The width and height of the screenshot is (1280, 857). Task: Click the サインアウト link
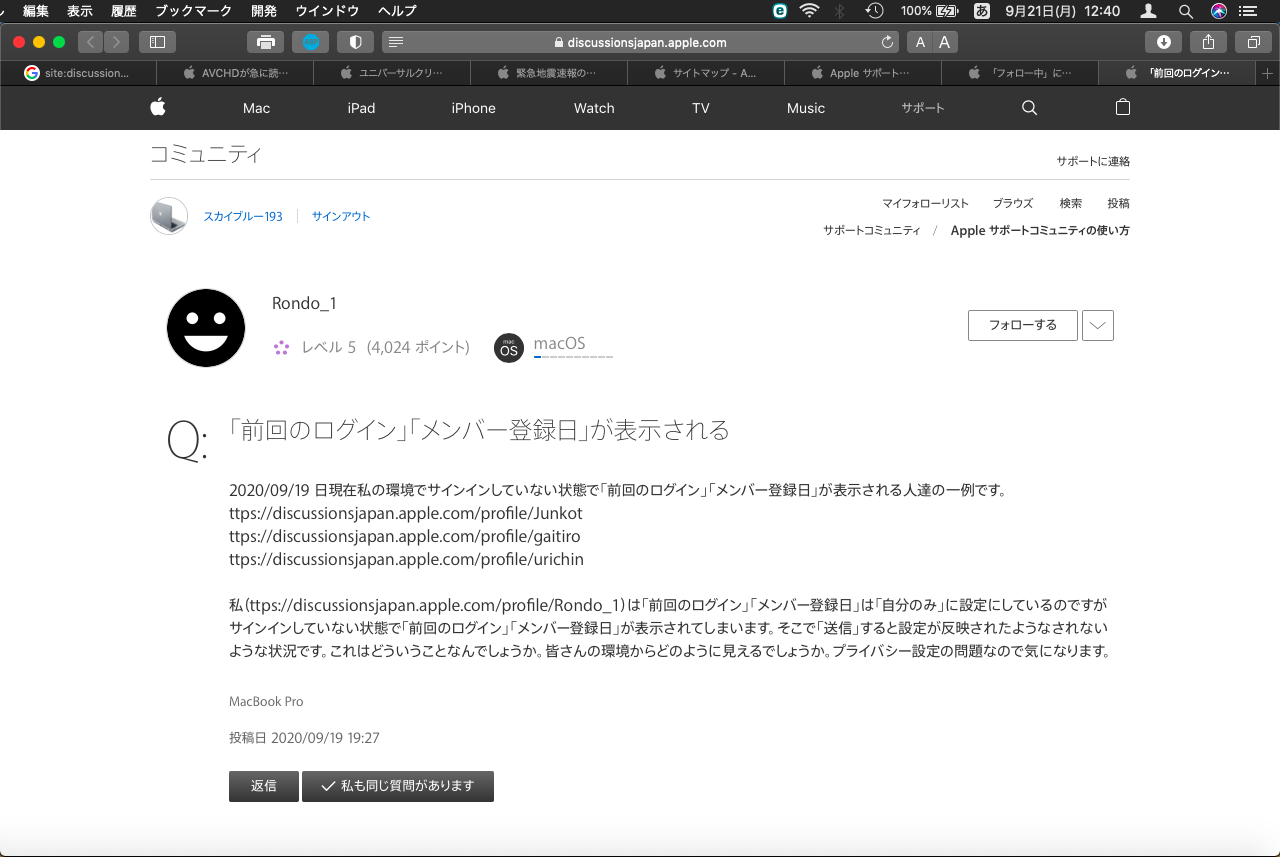click(x=341, y=216)
